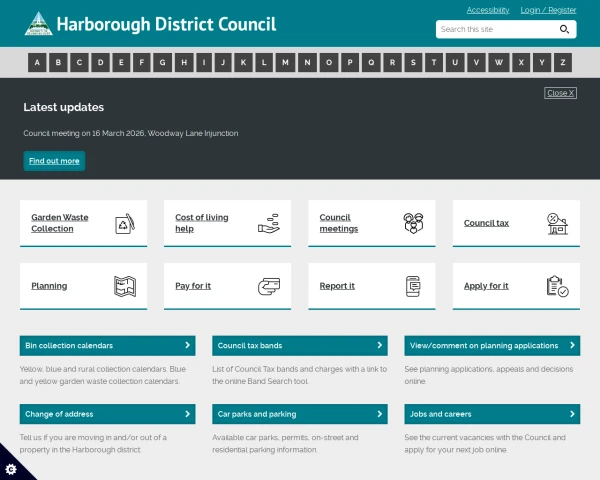Select letter T in the A-Z bar
The image size is (600, 480).
[x=434, y=62]
